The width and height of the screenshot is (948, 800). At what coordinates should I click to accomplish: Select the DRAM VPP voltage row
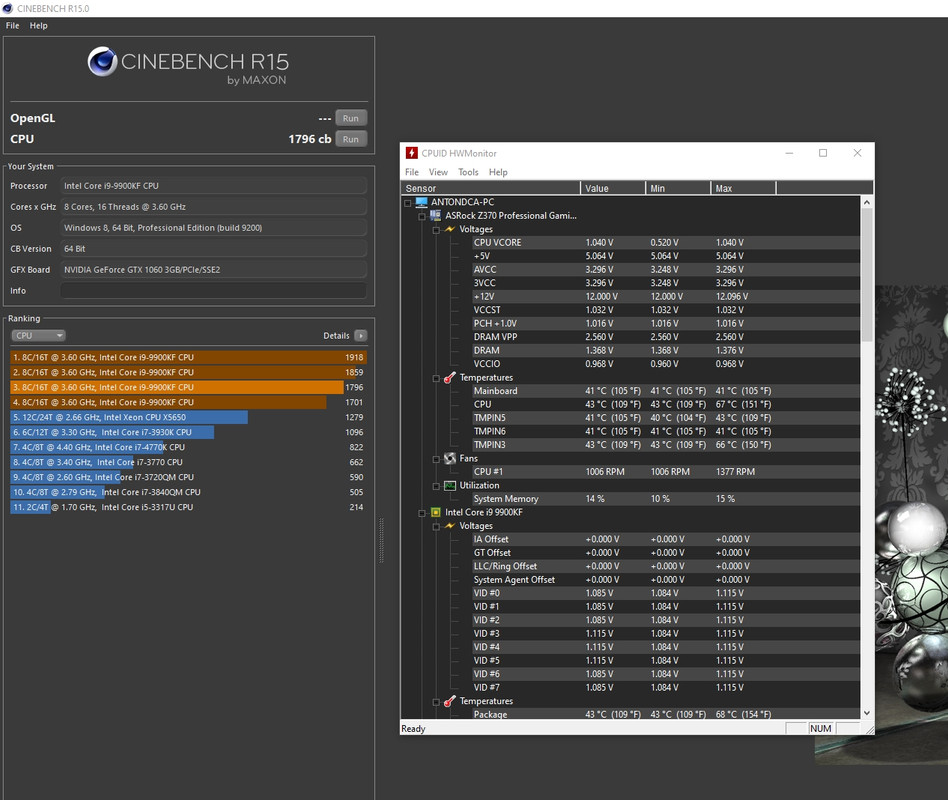click(x=665, y=337)
